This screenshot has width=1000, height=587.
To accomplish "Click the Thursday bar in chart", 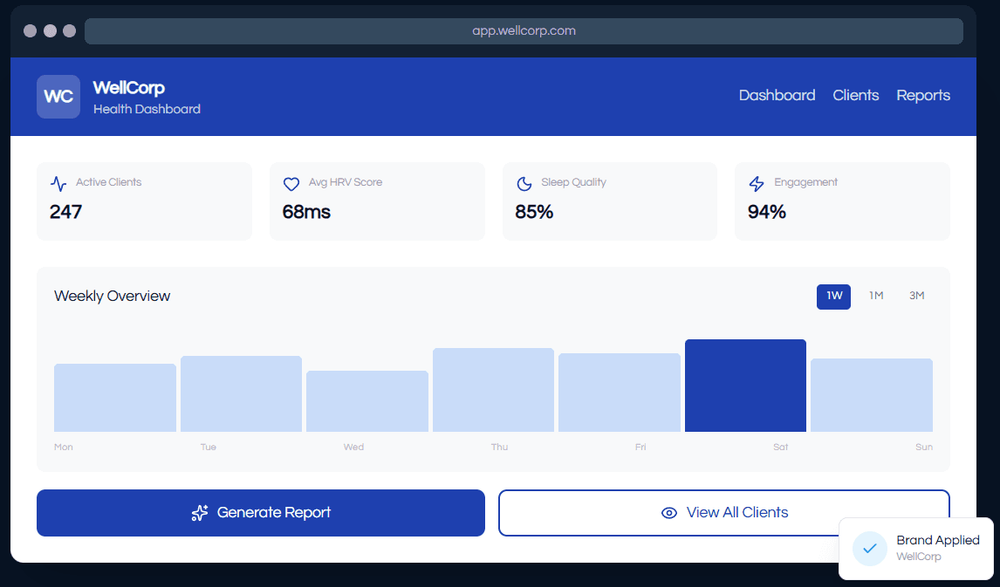I will click(x=493, y=390).
